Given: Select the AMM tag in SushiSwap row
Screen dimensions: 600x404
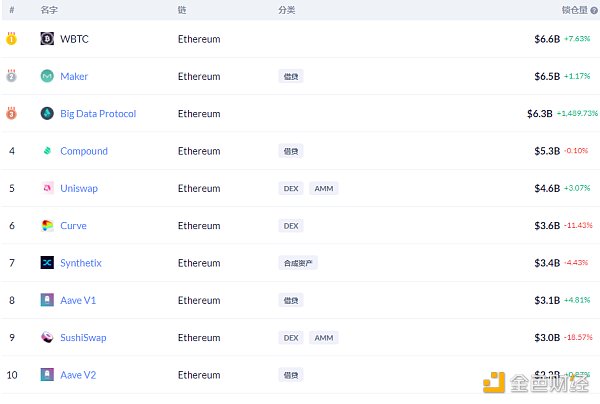Looking at the screenshot, I should (x=324, y=338).
